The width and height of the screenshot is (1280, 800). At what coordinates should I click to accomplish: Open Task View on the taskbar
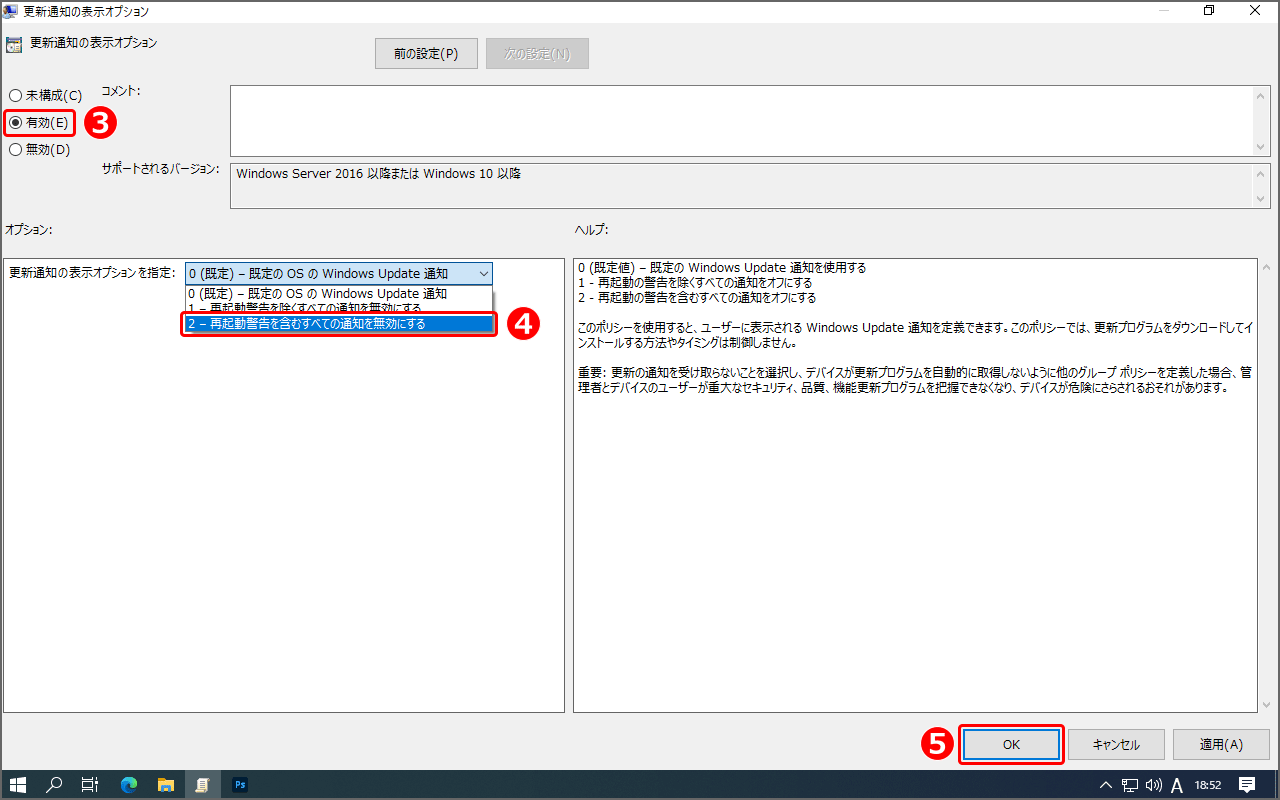[90, 785]
